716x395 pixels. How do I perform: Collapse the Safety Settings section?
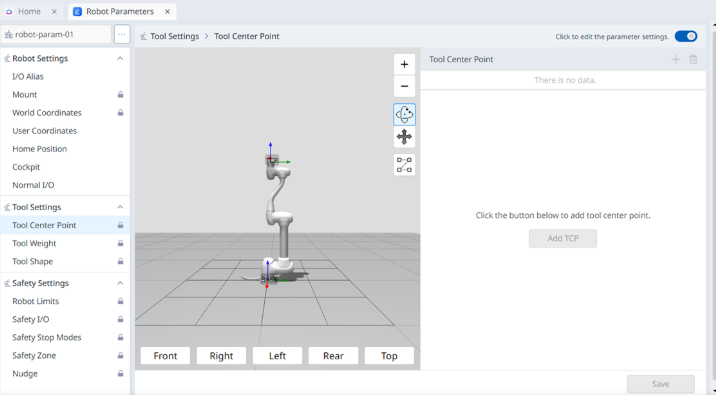coord(120,283)
